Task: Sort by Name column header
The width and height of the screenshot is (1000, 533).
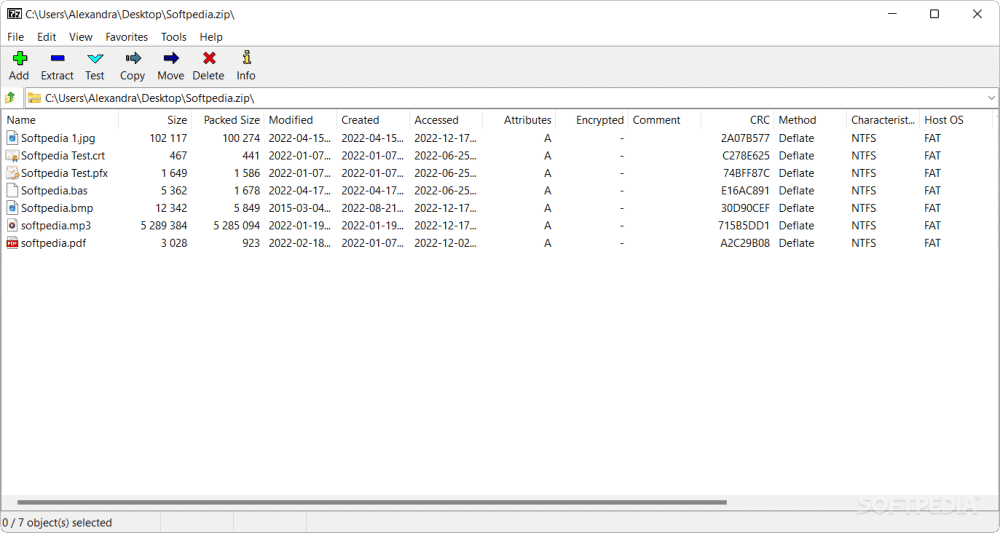Action: pos(60,120)
